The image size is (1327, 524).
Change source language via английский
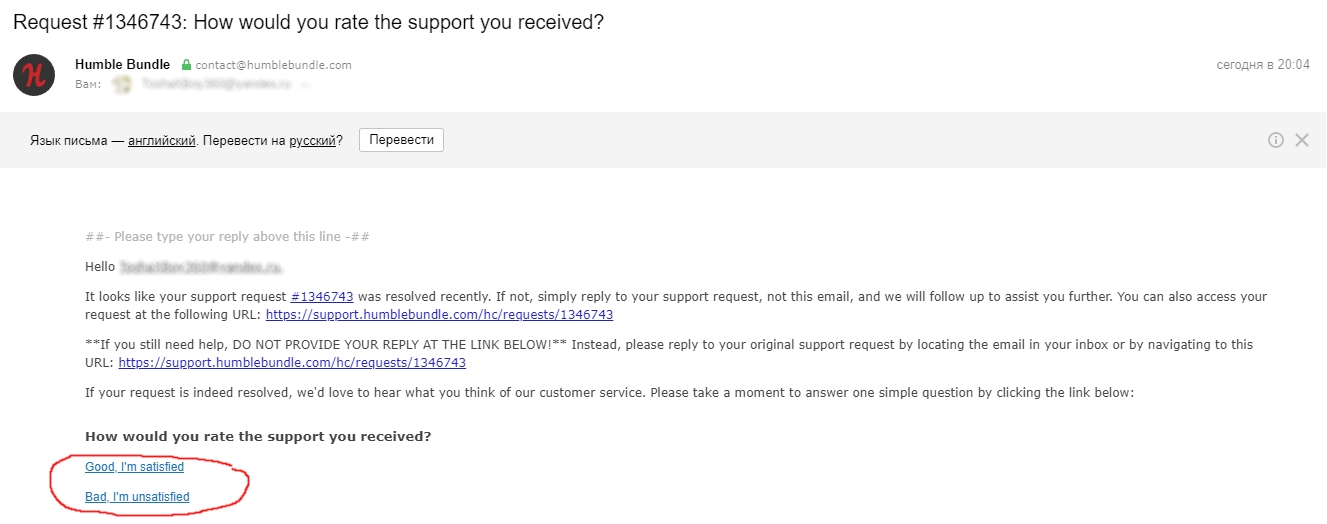pyautogui.click(x=161, y=141)
